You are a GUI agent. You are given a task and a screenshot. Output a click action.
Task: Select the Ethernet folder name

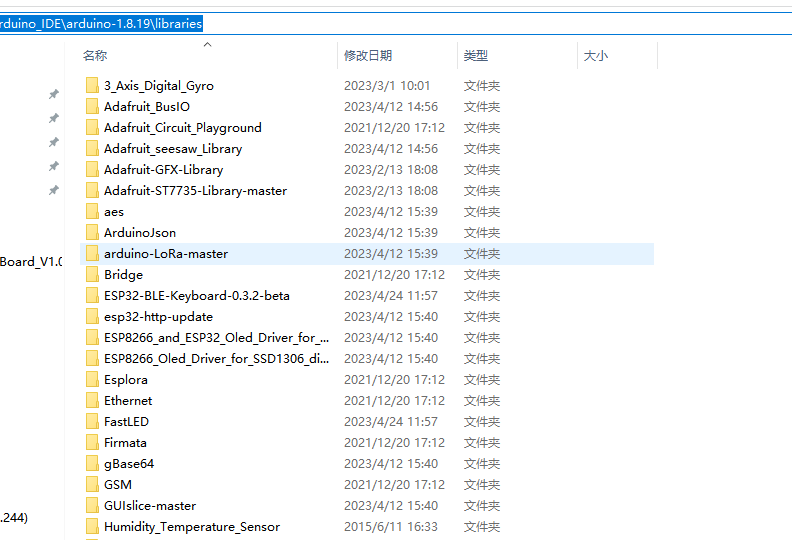click(x=128, y=401)
